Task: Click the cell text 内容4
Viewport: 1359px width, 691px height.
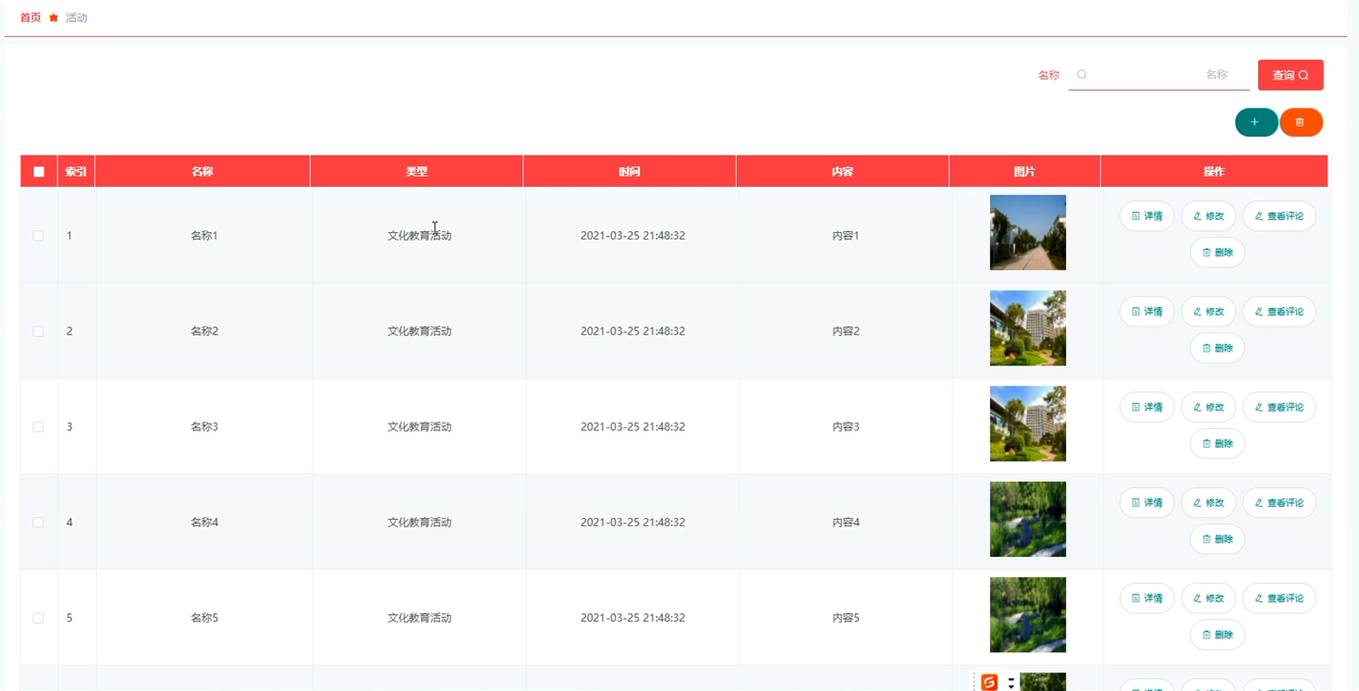Action: pos(846,522)
